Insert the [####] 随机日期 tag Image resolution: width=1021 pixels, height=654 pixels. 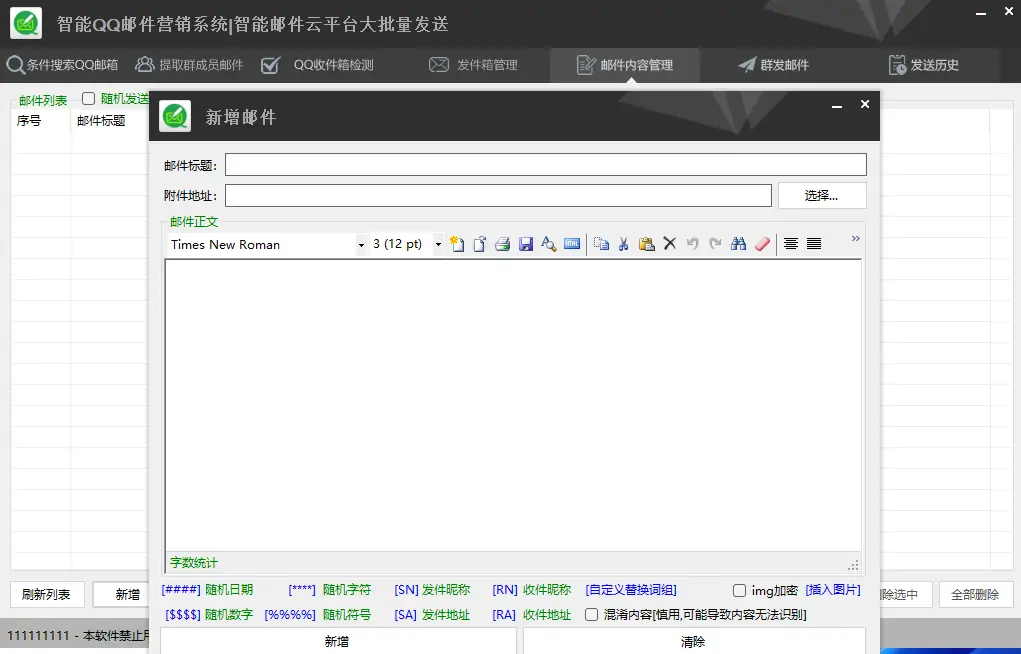pyautogui.click(x=207, y=590)
